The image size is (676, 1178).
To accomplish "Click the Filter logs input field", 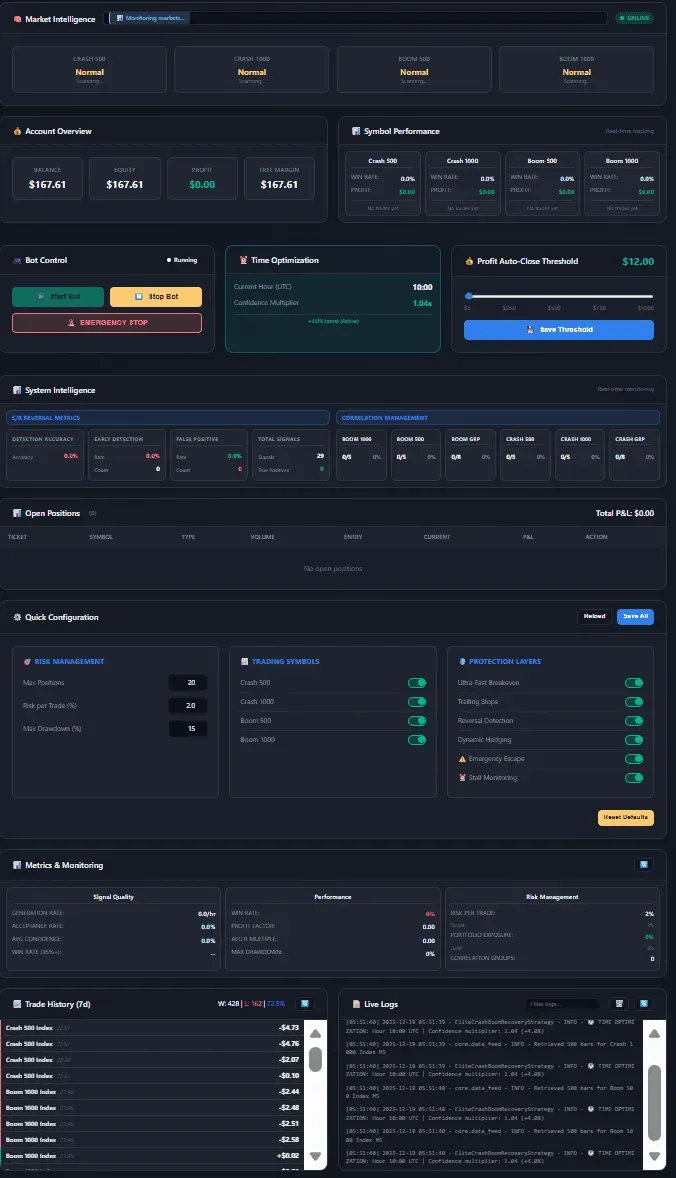I will [562, 1003].
